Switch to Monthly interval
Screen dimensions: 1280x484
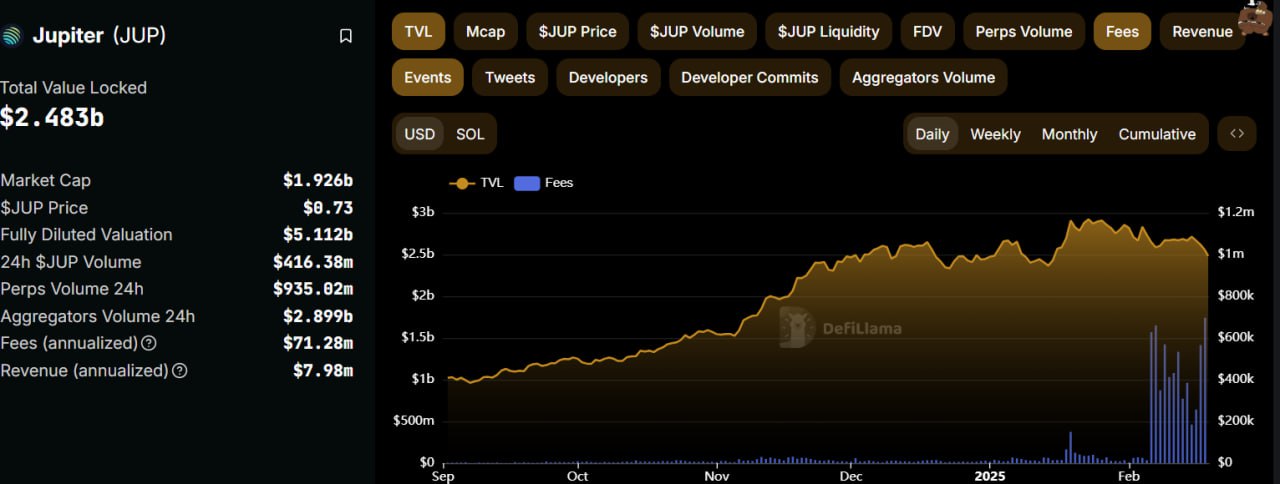tap(1069, 134)
